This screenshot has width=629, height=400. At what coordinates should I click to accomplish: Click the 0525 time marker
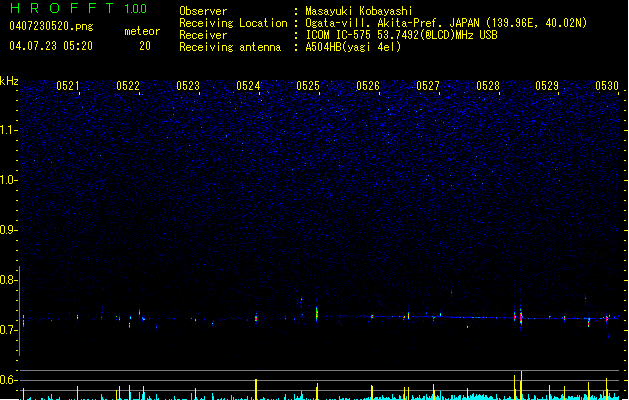(308, 85)
